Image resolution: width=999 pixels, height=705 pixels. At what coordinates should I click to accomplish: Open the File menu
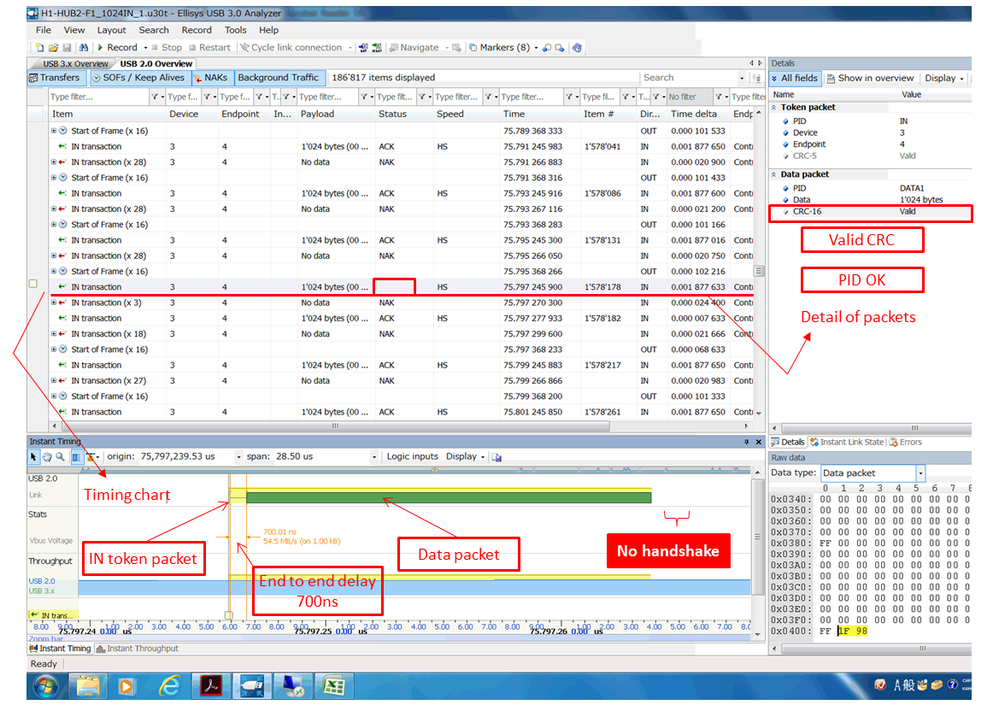click(x=43, y=30)
